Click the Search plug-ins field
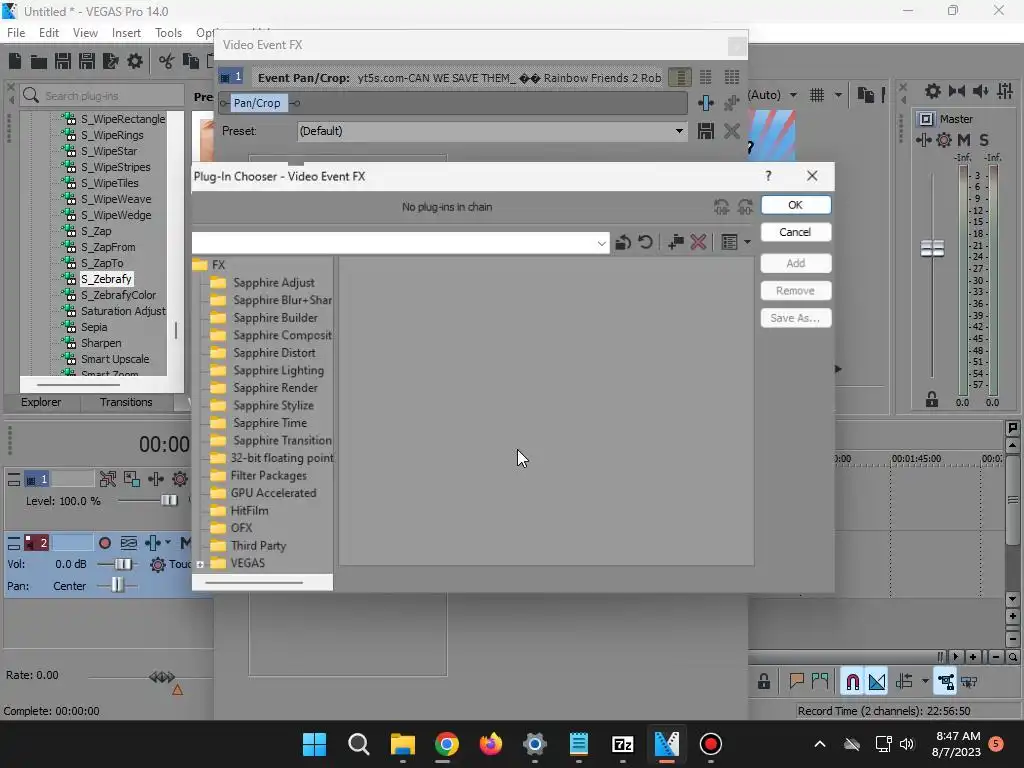Image resolution: width=1024 pixels, height=768 pixels. point(102,96)
